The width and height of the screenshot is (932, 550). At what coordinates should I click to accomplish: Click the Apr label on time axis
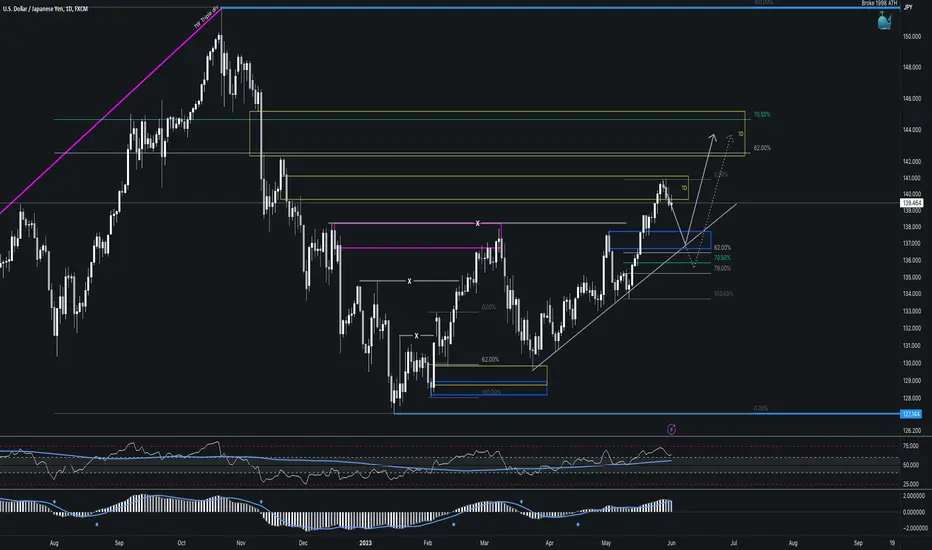[x=549, y=543]
